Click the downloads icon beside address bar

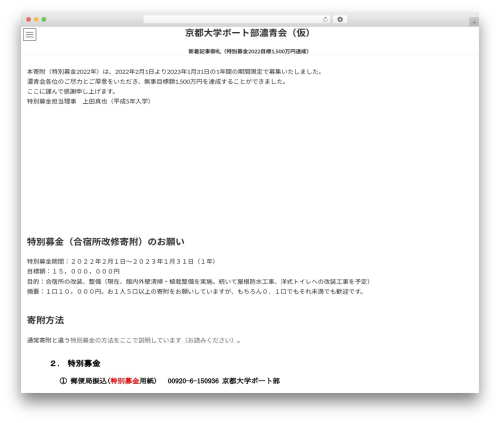point(340,20)
